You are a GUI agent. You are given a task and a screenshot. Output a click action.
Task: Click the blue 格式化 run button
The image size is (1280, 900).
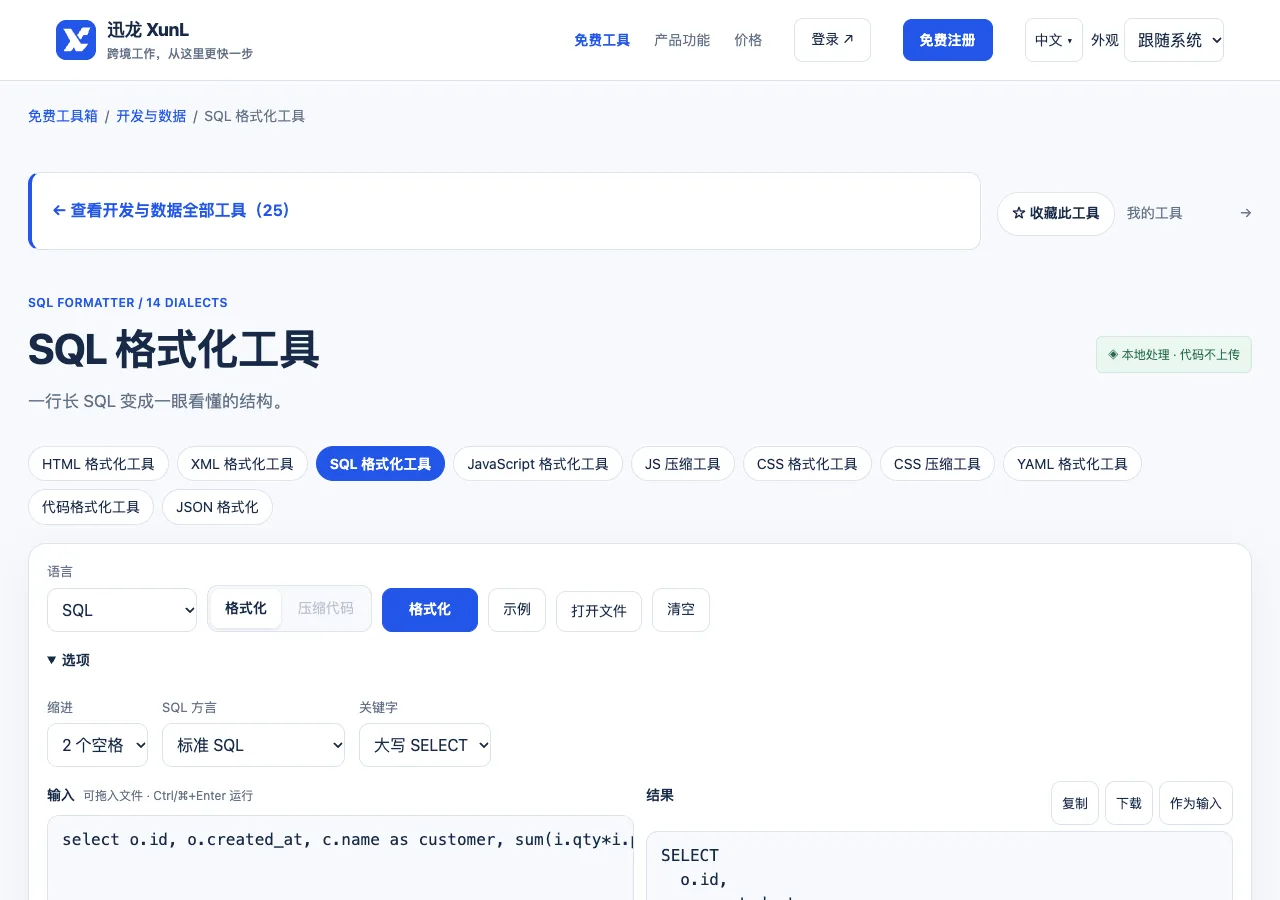click(x=430, y=610)
